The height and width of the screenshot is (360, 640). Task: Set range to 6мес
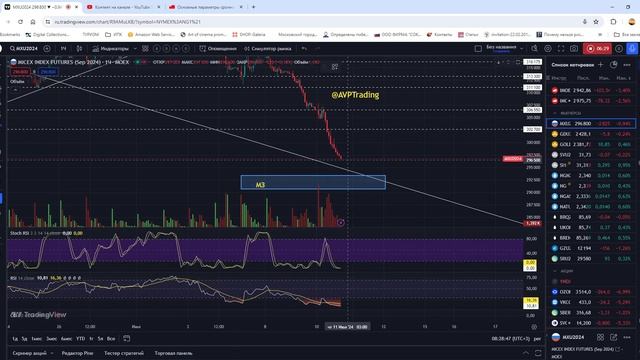point(66,339)
